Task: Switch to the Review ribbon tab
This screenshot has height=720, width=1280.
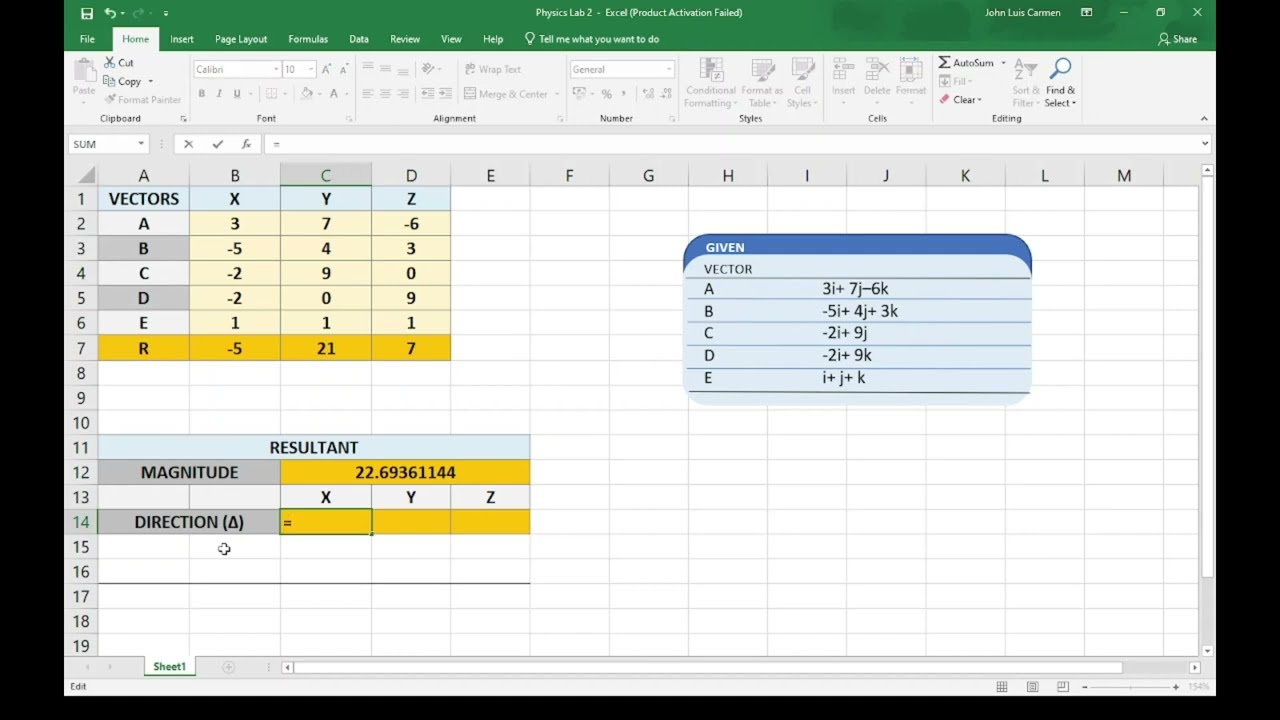Action: 405,39
